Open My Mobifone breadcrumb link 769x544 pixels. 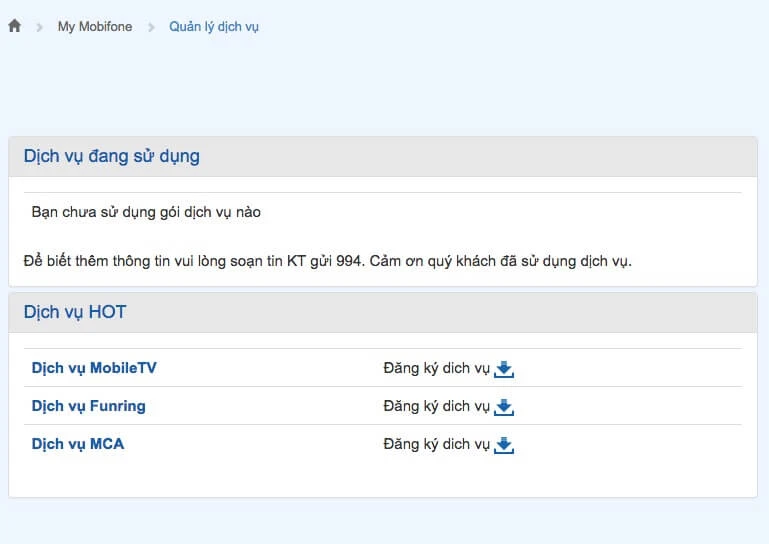point(96,27)
